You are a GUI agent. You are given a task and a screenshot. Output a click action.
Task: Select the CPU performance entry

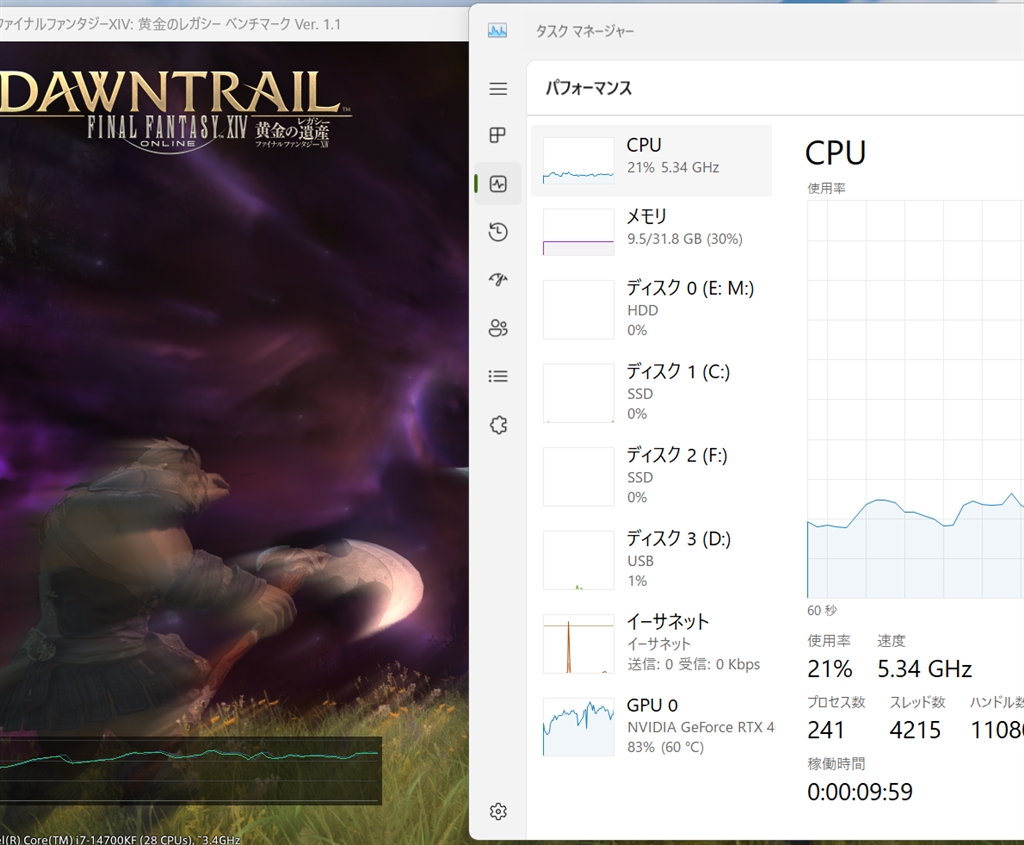click(x=651, y=161)
